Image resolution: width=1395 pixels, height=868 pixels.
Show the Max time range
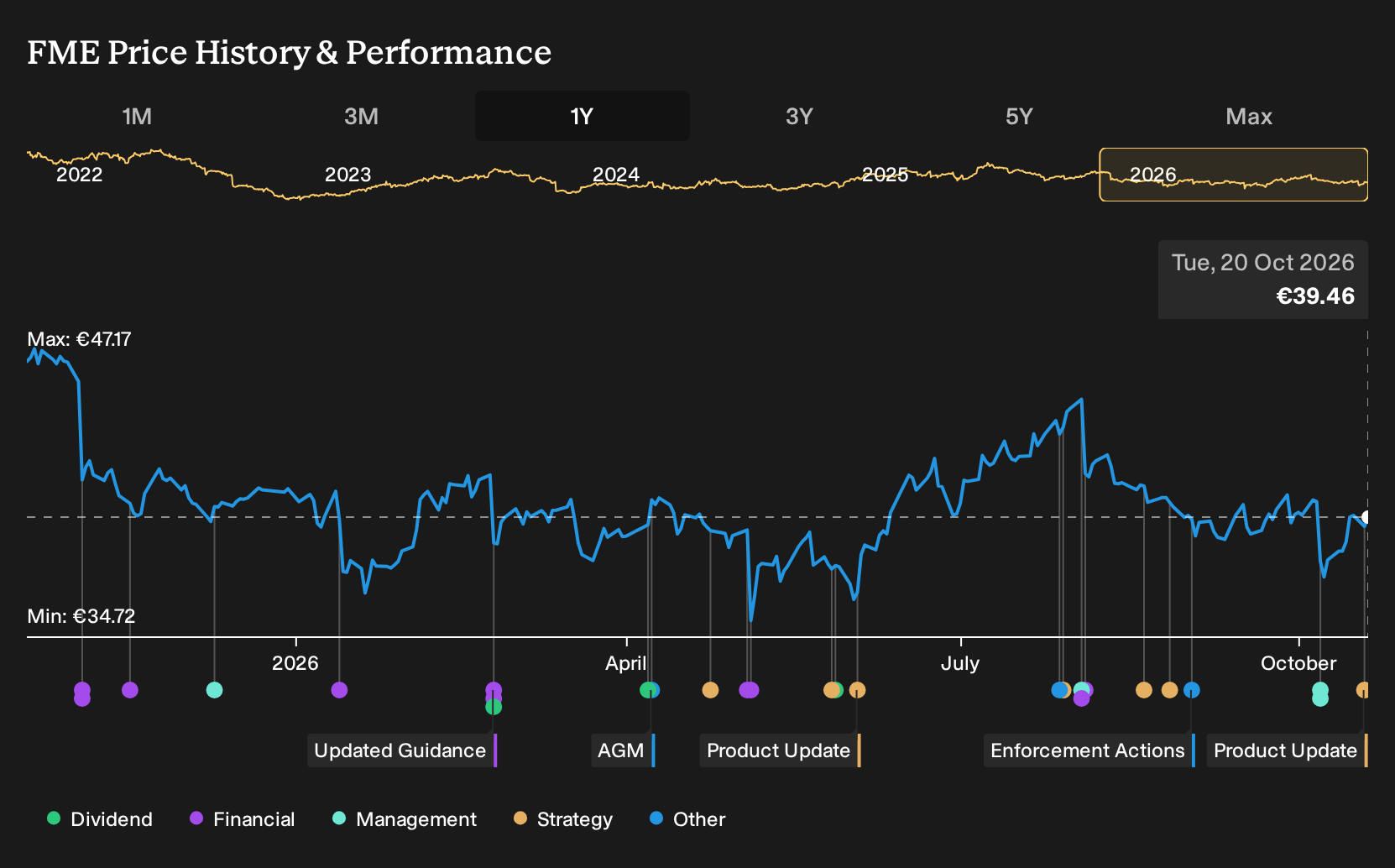1249,116
